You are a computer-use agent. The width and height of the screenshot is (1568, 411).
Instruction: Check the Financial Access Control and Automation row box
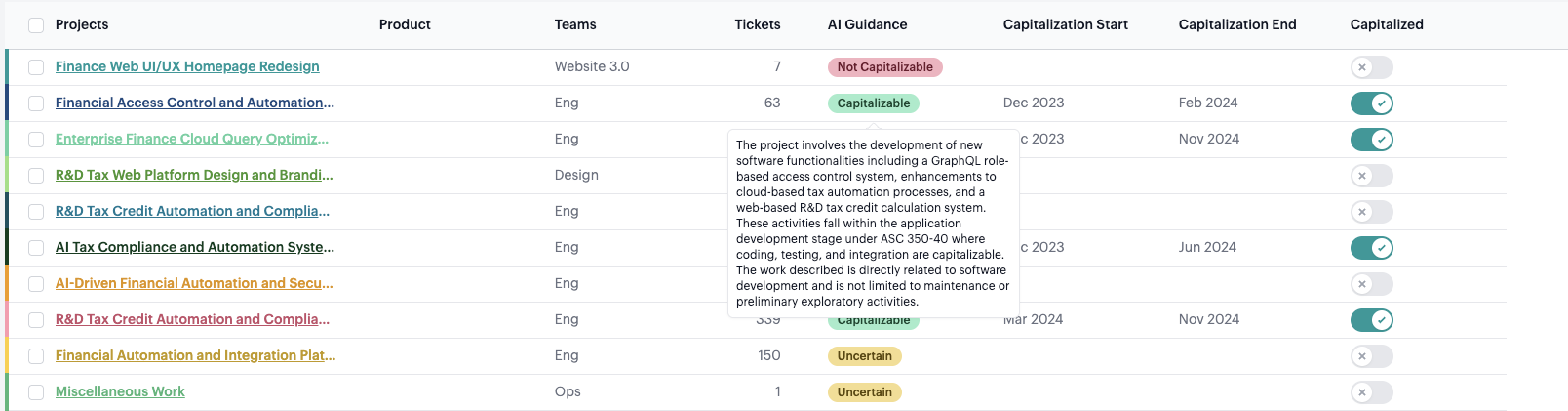click(36, 103)
